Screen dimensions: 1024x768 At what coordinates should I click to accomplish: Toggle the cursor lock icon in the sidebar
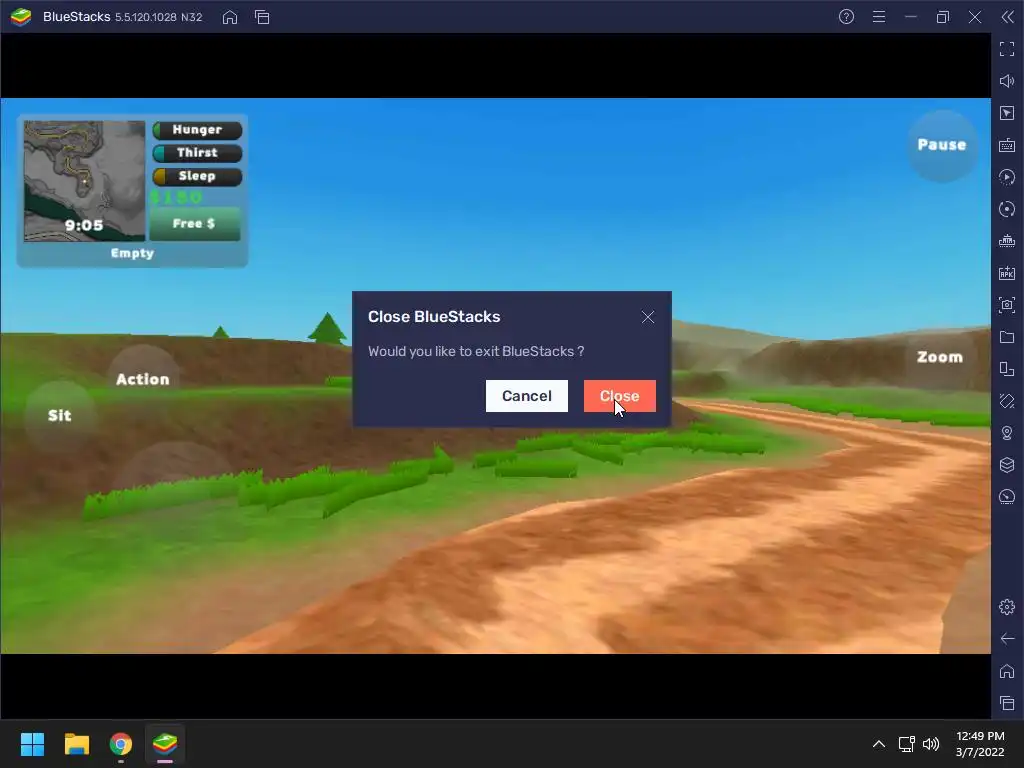click(x=1007, y=113)
